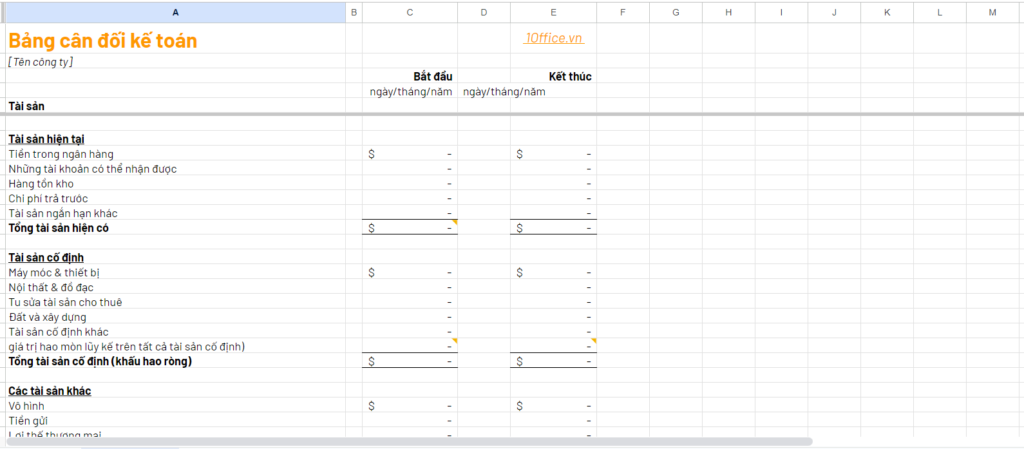
Task: Click the Tài sản cố định section heading
Action: 46,258
